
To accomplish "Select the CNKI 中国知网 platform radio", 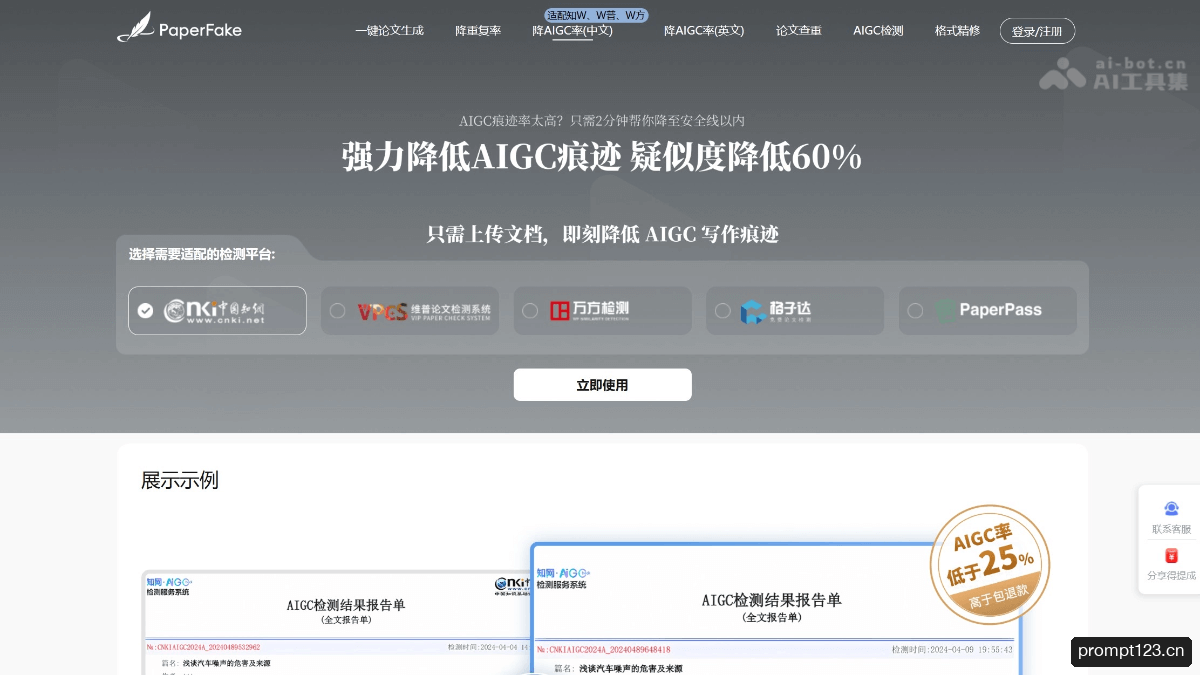I will pos(146,311).
